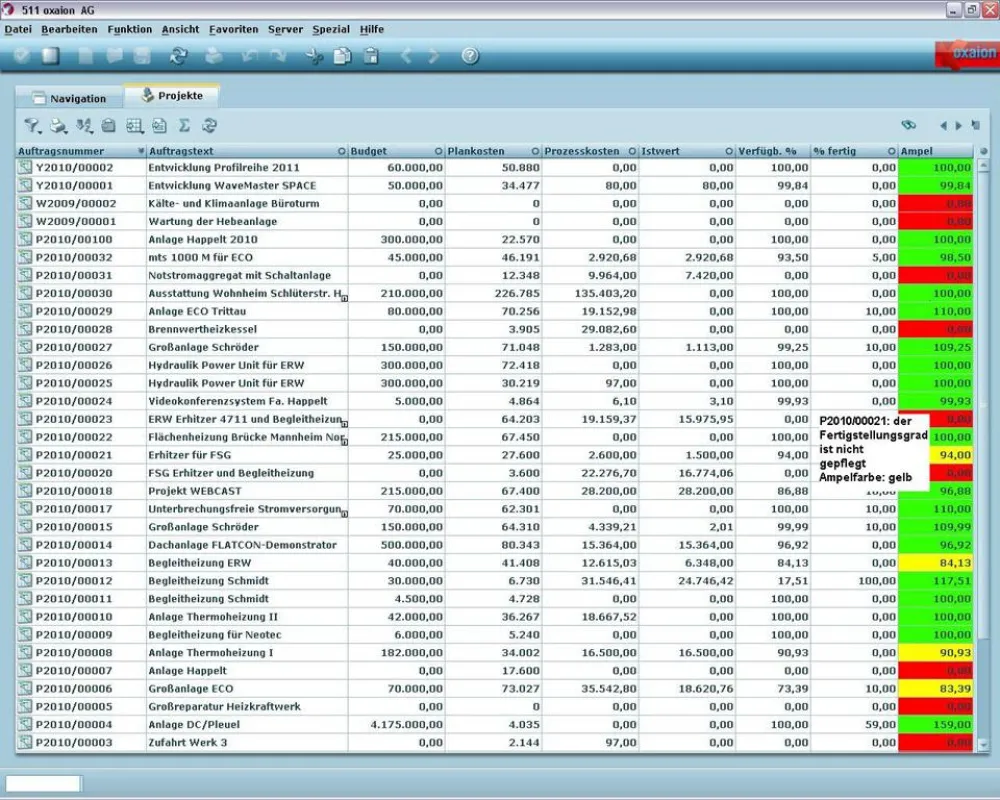Viewport: 1000px width, 800px height.
Task: Select Auftragstext 'Großreparatur Heizkraftwerk'
Action: pos(224,707)
